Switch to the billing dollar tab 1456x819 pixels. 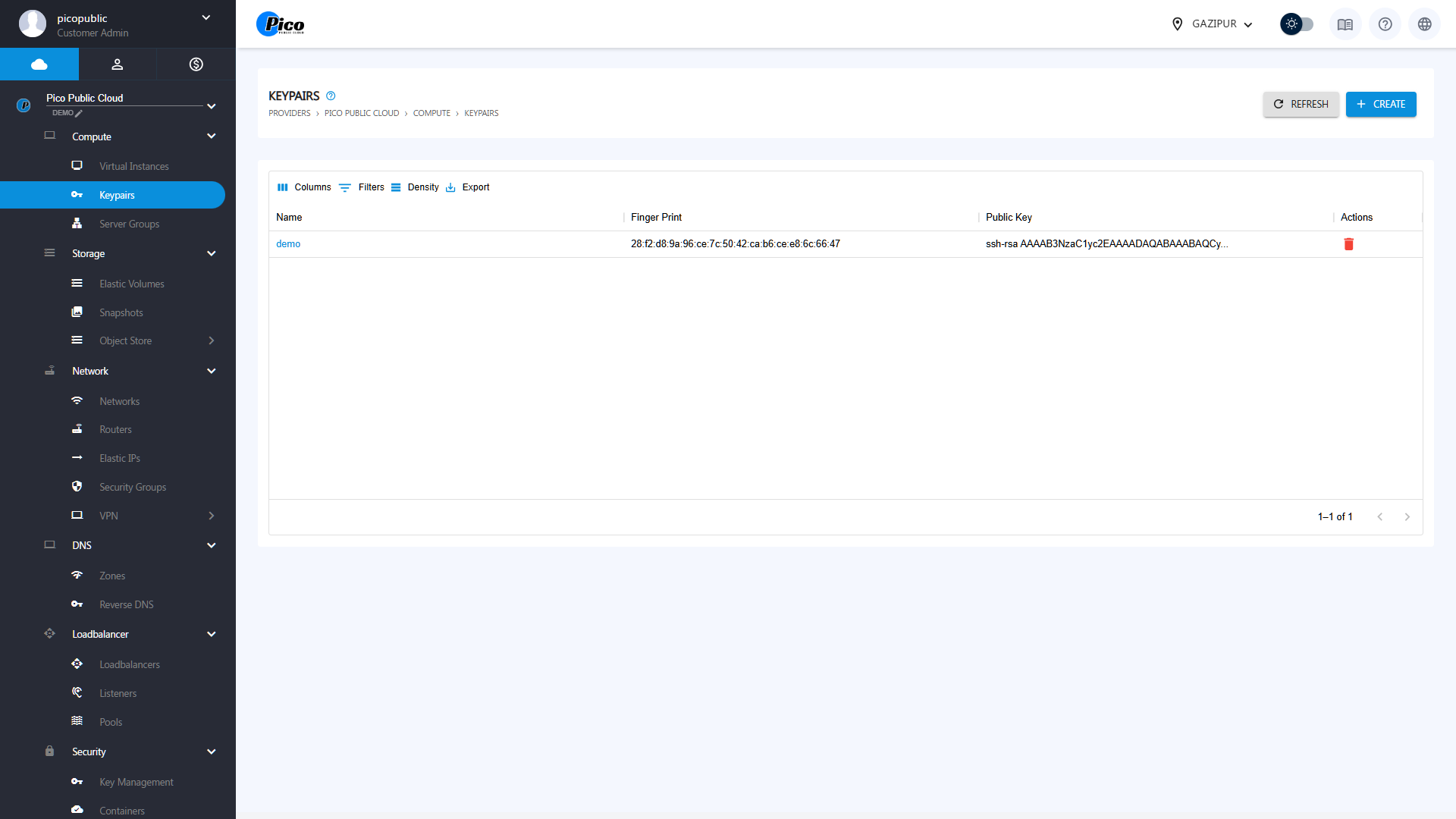196,64
